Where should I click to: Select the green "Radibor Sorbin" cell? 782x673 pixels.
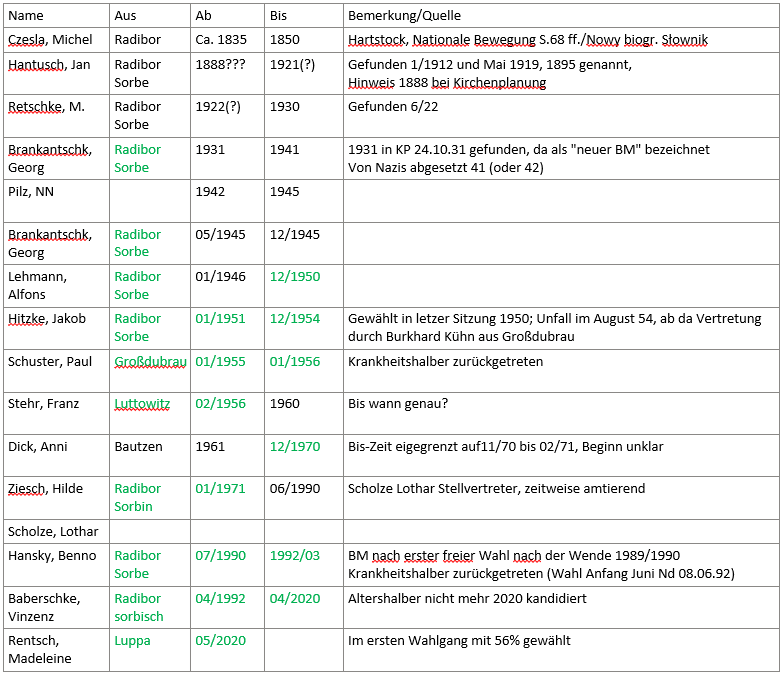tap(138, 498)
